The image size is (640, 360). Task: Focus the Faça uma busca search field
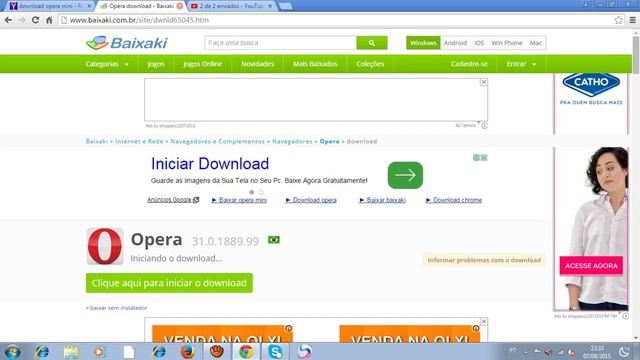[x=280, y=43]
